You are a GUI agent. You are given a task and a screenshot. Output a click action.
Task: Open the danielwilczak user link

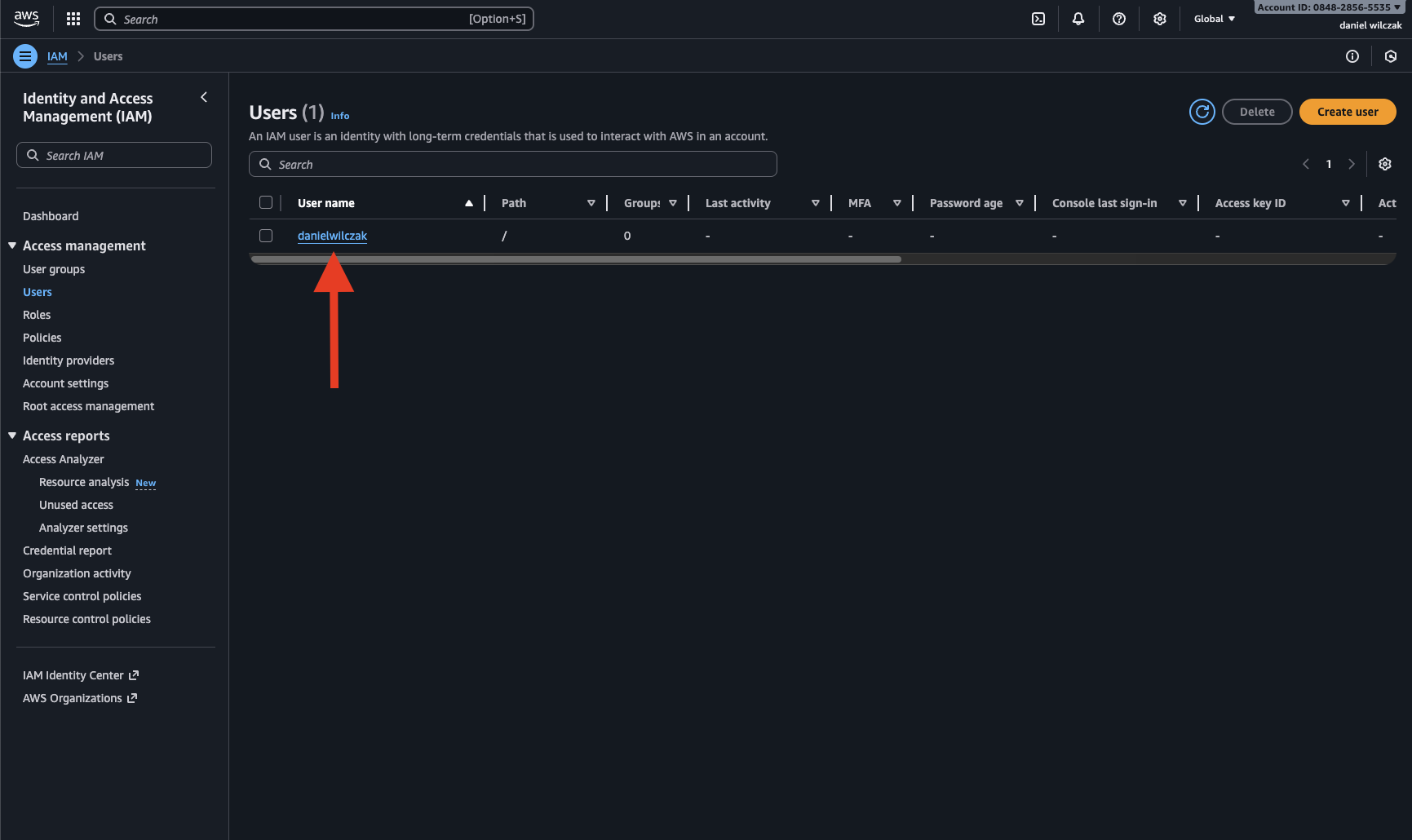(332, 236)
